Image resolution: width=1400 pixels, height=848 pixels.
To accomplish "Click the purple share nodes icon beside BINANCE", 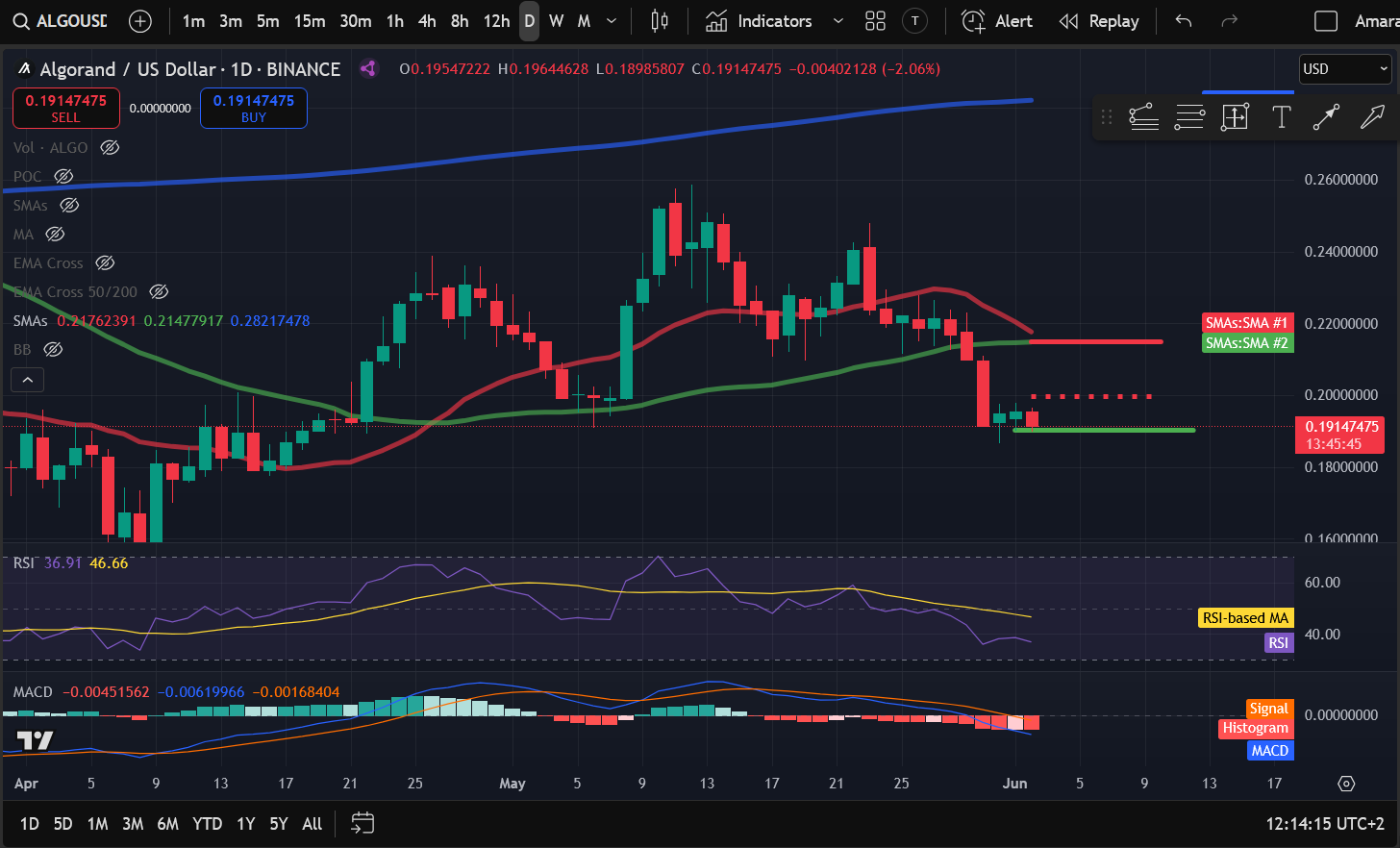I will click(367, 68).
